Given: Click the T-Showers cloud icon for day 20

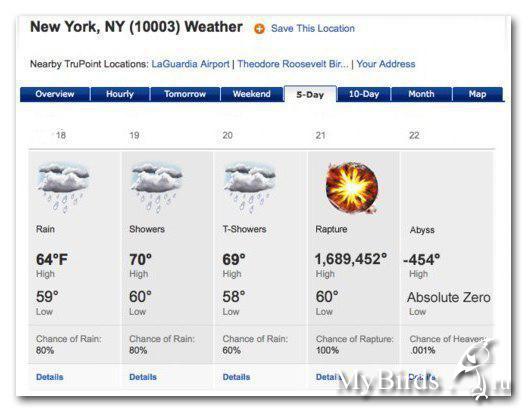Looking at the screenshot, I should pyautogui.click(x=250, y=187).
